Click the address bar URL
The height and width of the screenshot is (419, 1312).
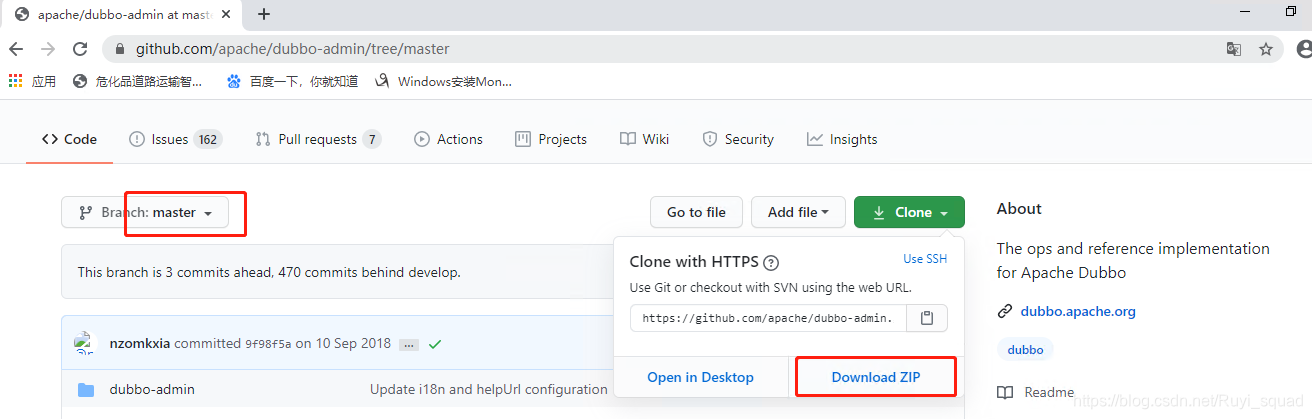[x=293, y=49]
